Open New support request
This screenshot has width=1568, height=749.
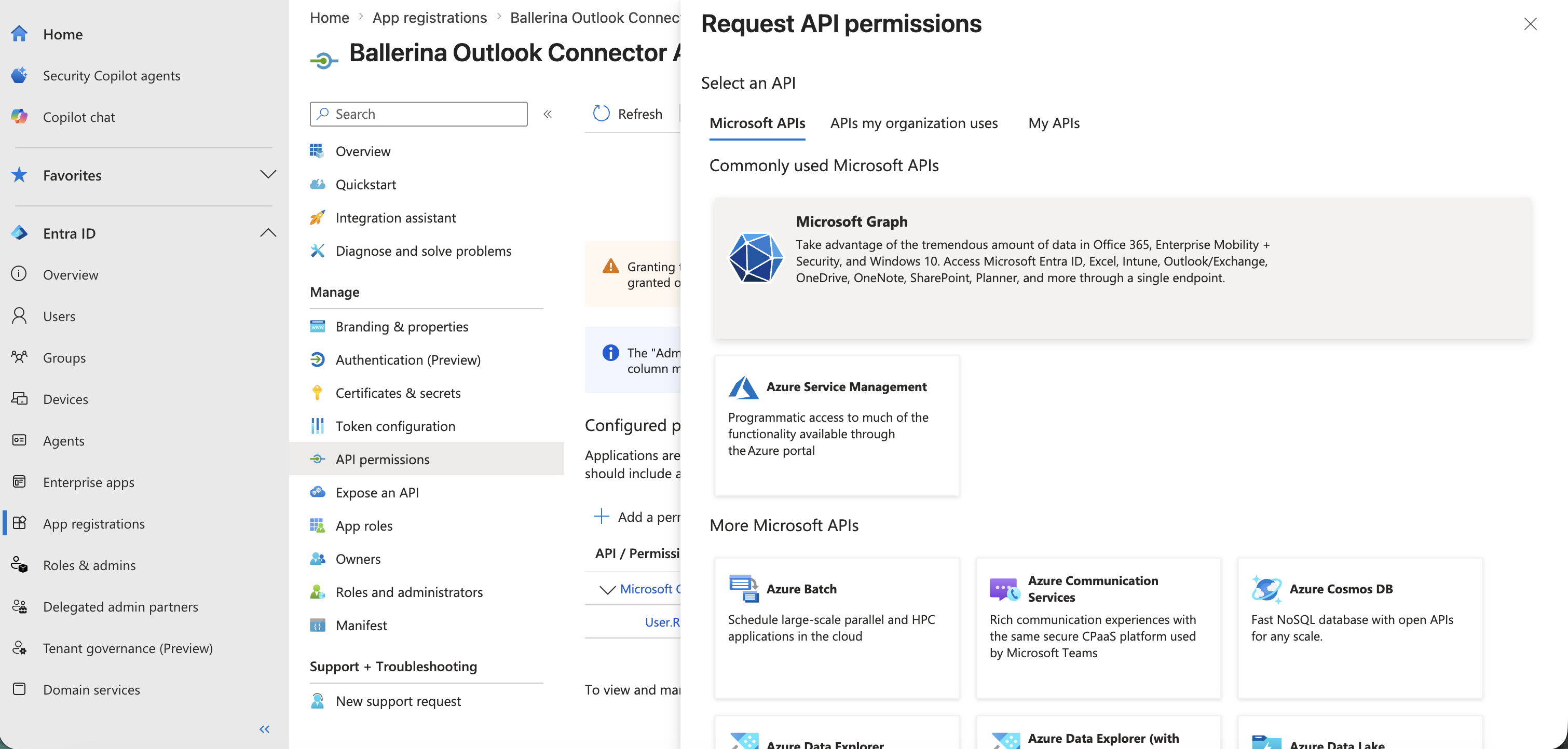coord(398,701)
